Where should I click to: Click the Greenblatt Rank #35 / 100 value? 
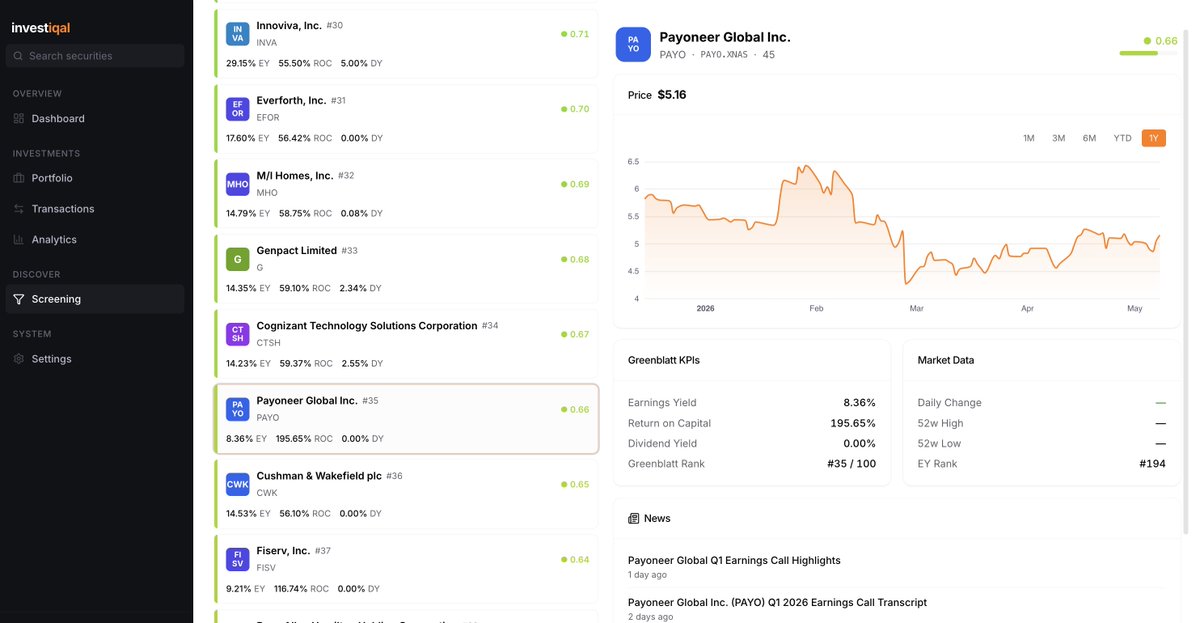[851, 464]
